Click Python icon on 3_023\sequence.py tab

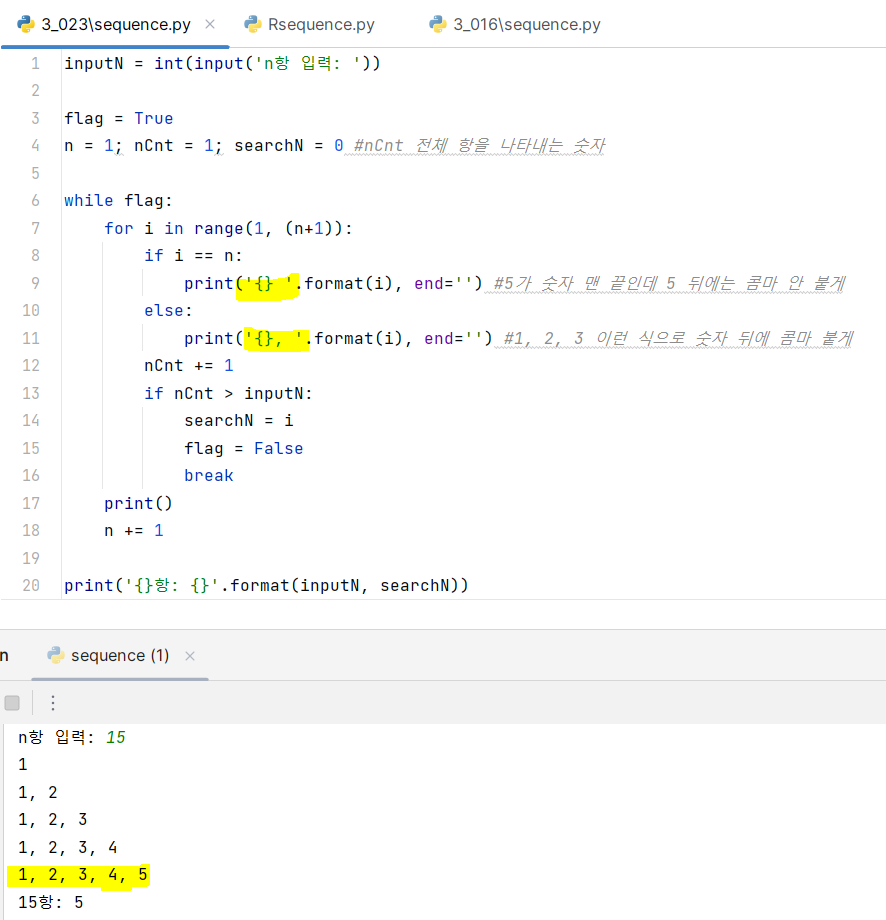(26, 24)
